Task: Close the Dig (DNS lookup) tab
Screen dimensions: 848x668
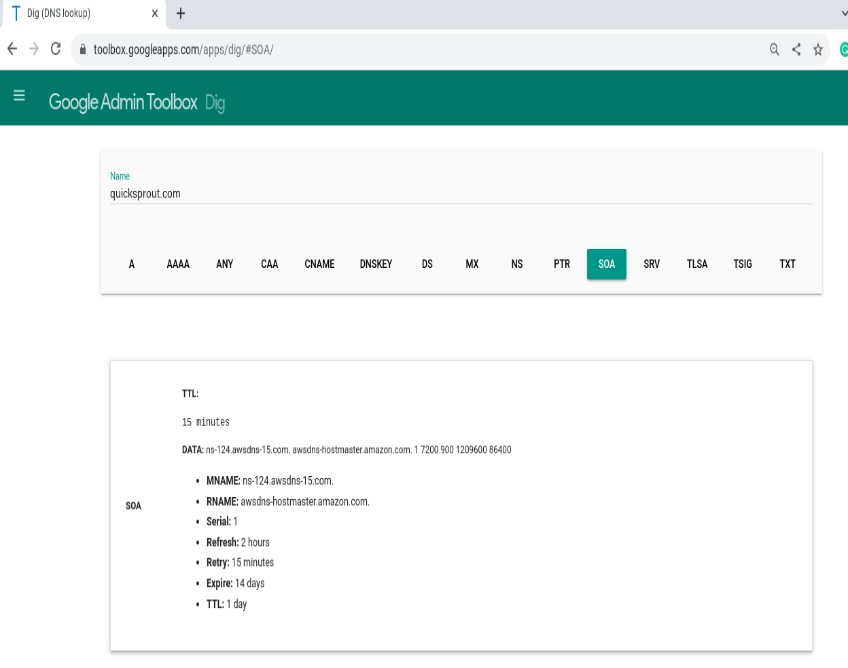Action: click(x=155, y=14)
